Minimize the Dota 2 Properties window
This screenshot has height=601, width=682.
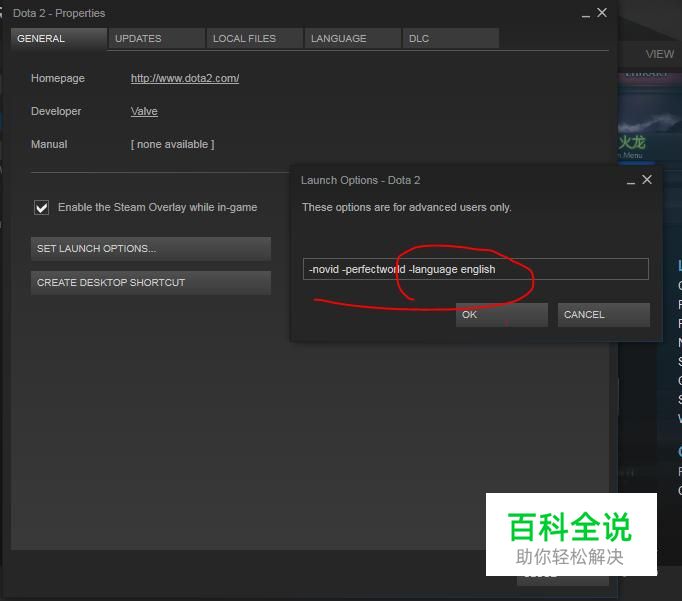[x=586, y=15]
